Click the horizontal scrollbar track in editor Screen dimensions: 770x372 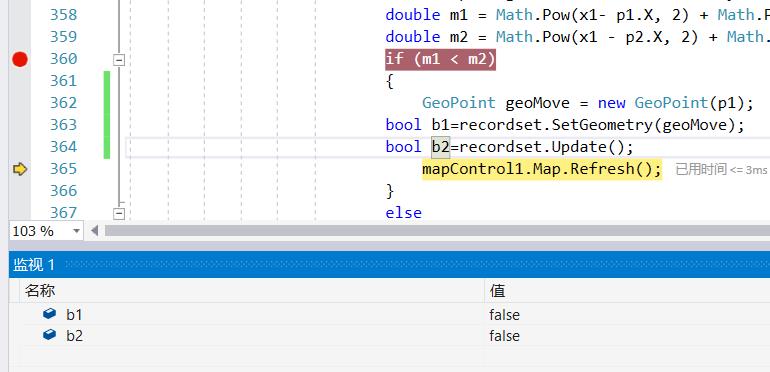[x=437, y=231]
